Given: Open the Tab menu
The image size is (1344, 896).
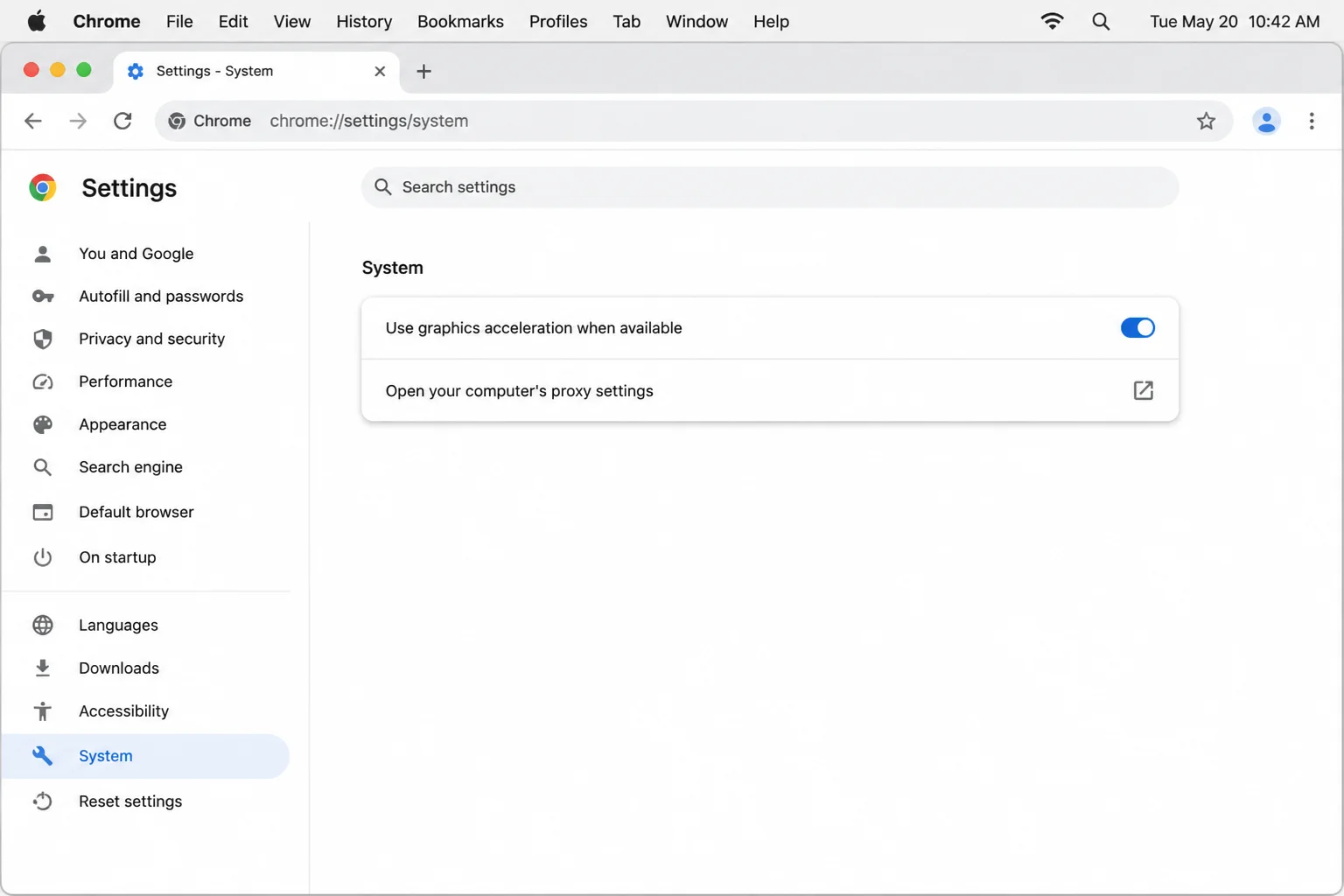Looking at the screenshot, I should [x=626, y=22].
